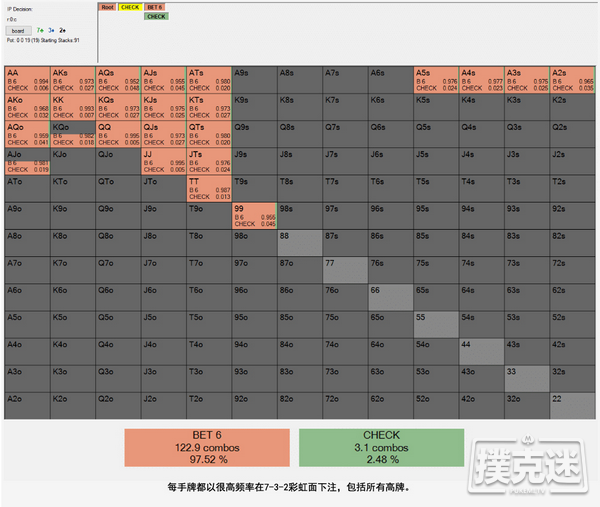Select the KK hand cell
The image size is (600, 507).
(x=72, y=107)
